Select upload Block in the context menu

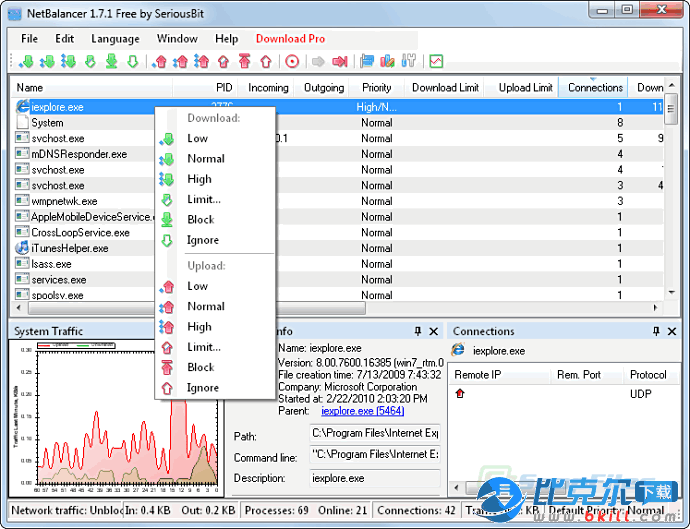click(x=201, y=367)
